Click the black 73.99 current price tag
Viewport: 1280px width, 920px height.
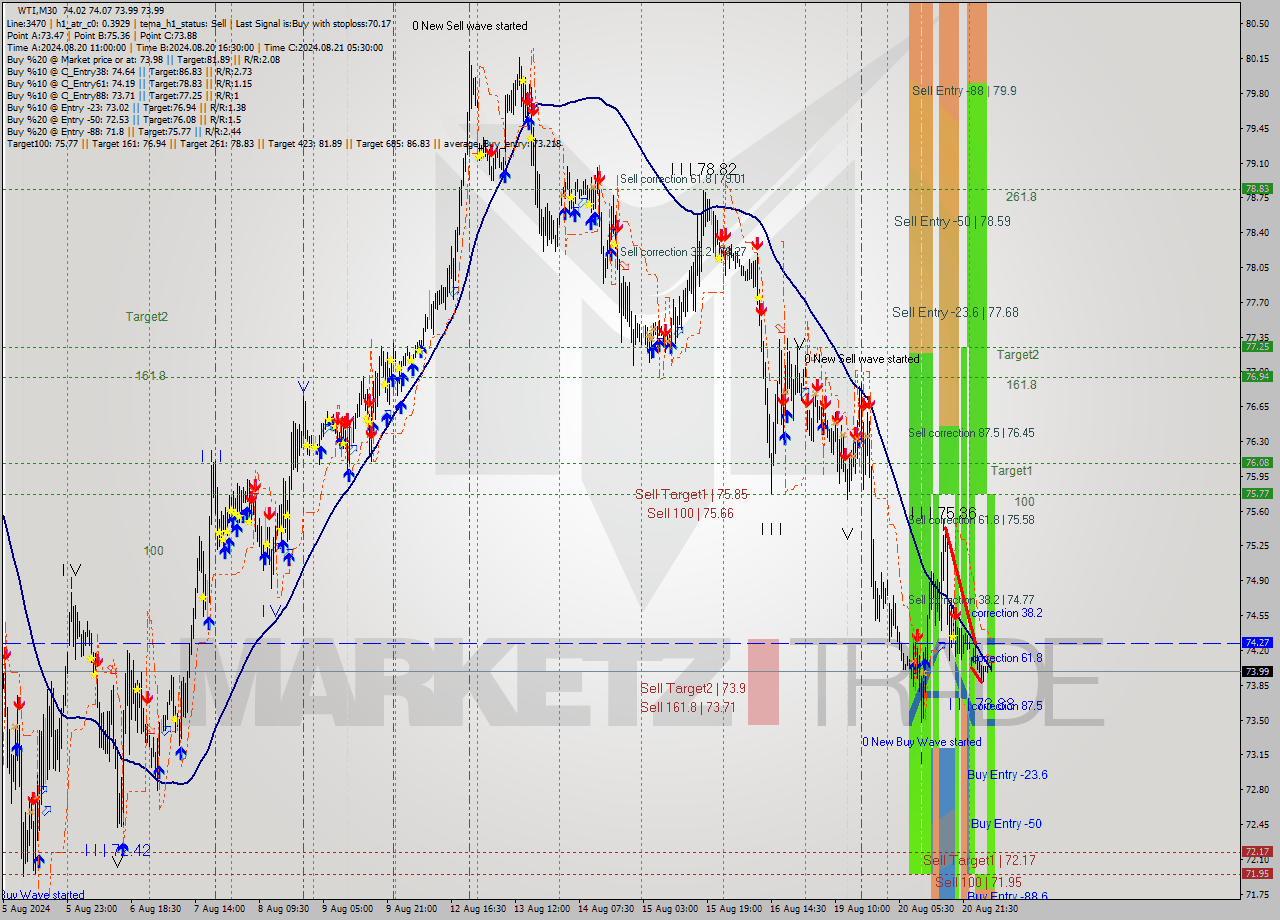(x=1257, y=671)
